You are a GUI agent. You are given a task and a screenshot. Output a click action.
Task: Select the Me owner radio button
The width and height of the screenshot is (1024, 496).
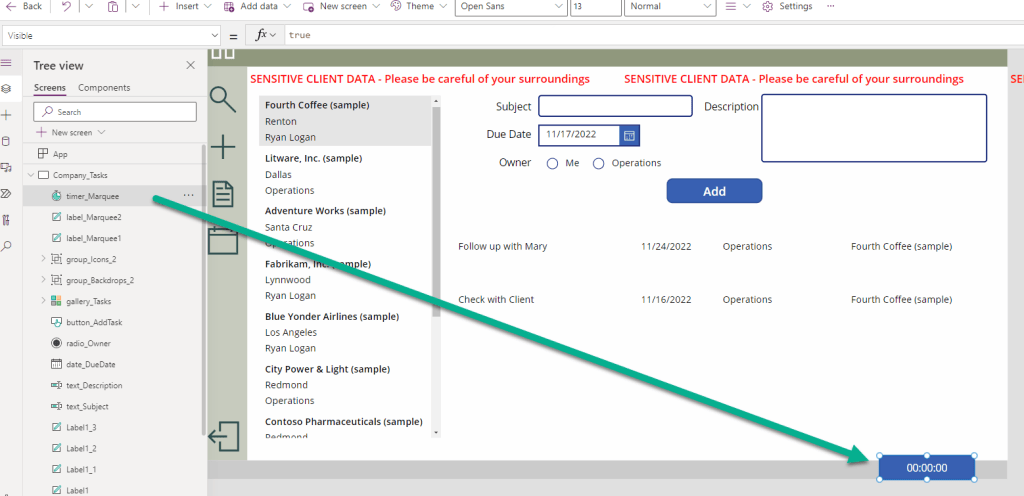[x=552, y=164]
